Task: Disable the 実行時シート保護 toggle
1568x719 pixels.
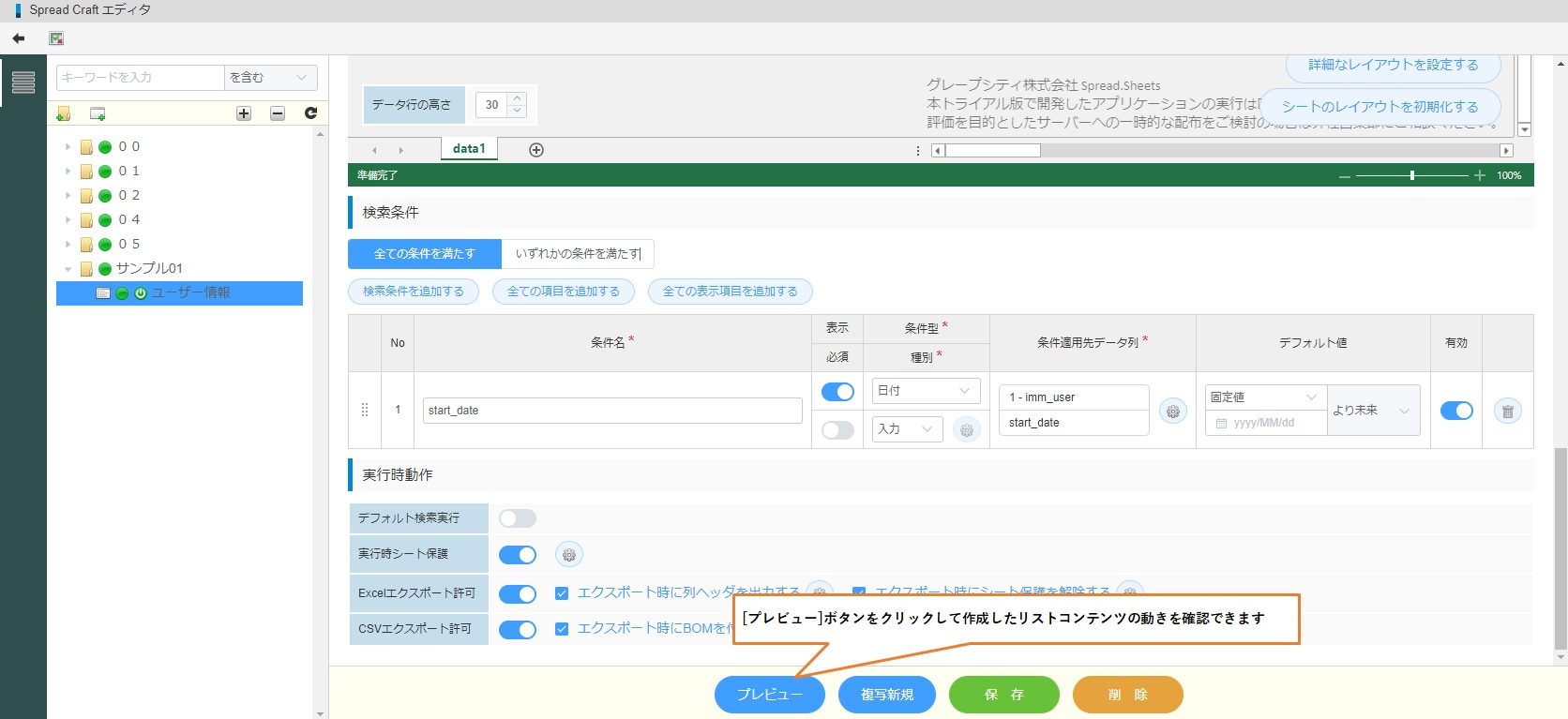Action: tap(518, 555)
